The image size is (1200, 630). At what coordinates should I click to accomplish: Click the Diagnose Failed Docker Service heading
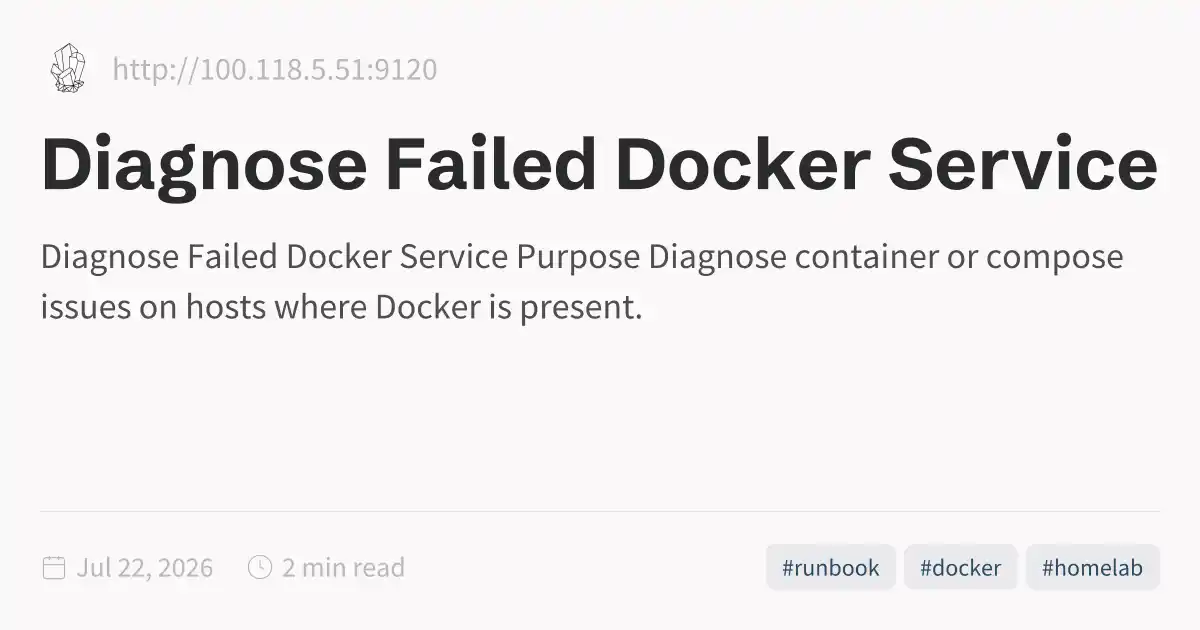point(599,165)
